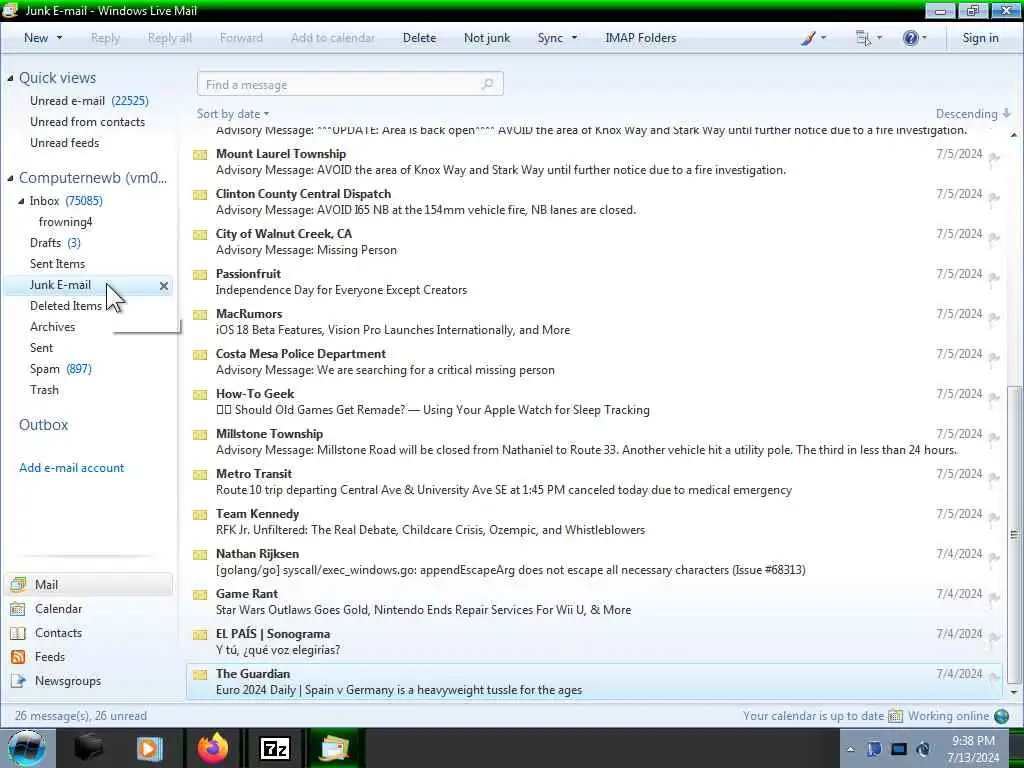
Task: Click the scrollbar down arrow
Action: pyautogui.click(x=1014, y=692)
